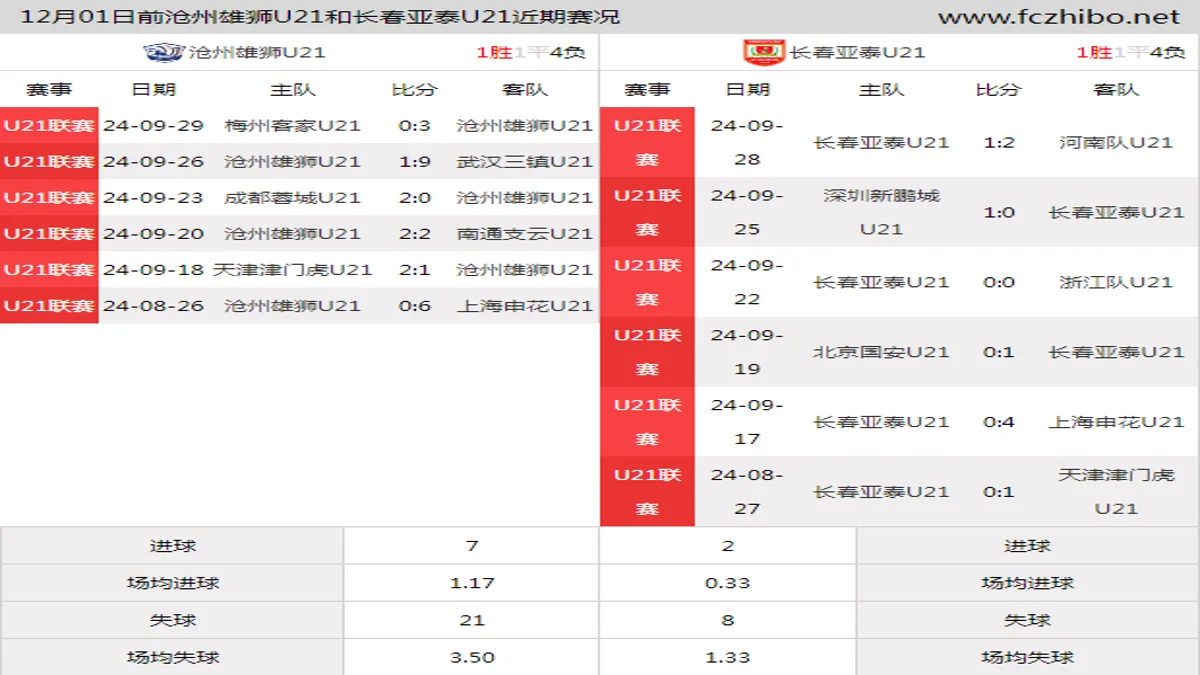
Task: Open the www.fczhibo.net website link
Action: pos(1059,17)
